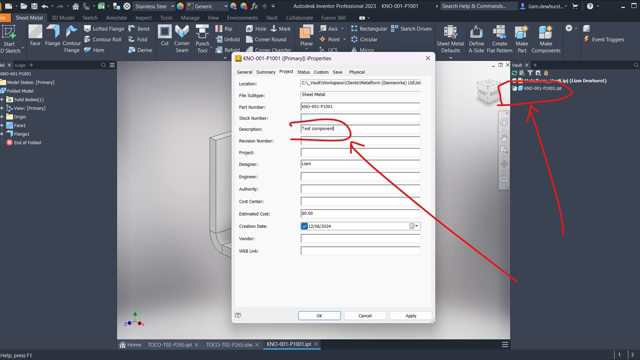The width and height of the screenshot is (640, 360).
Task: Open the Creation Date calendar dropdown
Action: pos(414,226)
